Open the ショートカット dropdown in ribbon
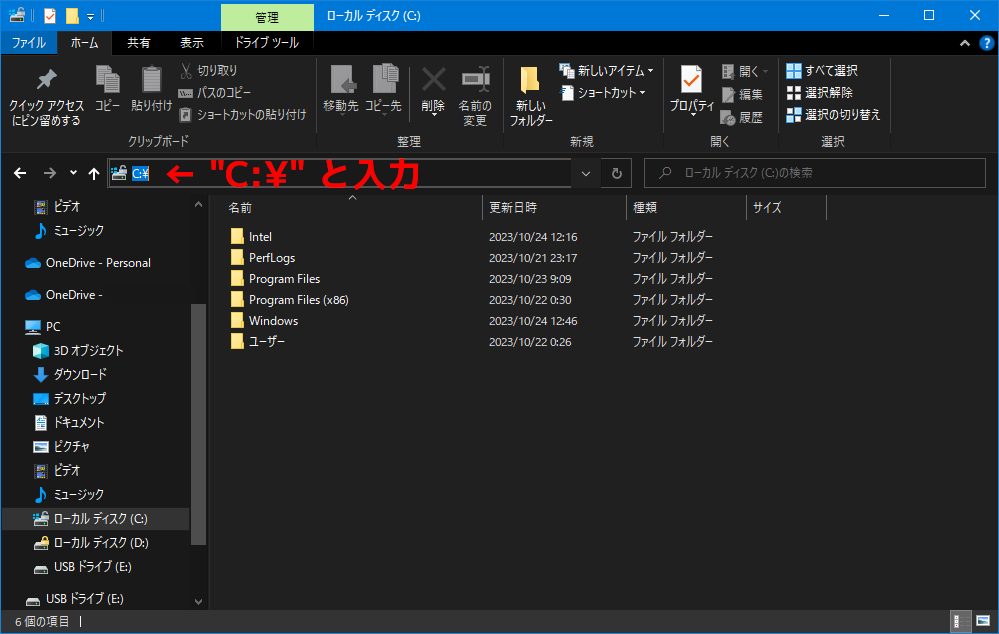The image size is (999, 634). point(603,93)
